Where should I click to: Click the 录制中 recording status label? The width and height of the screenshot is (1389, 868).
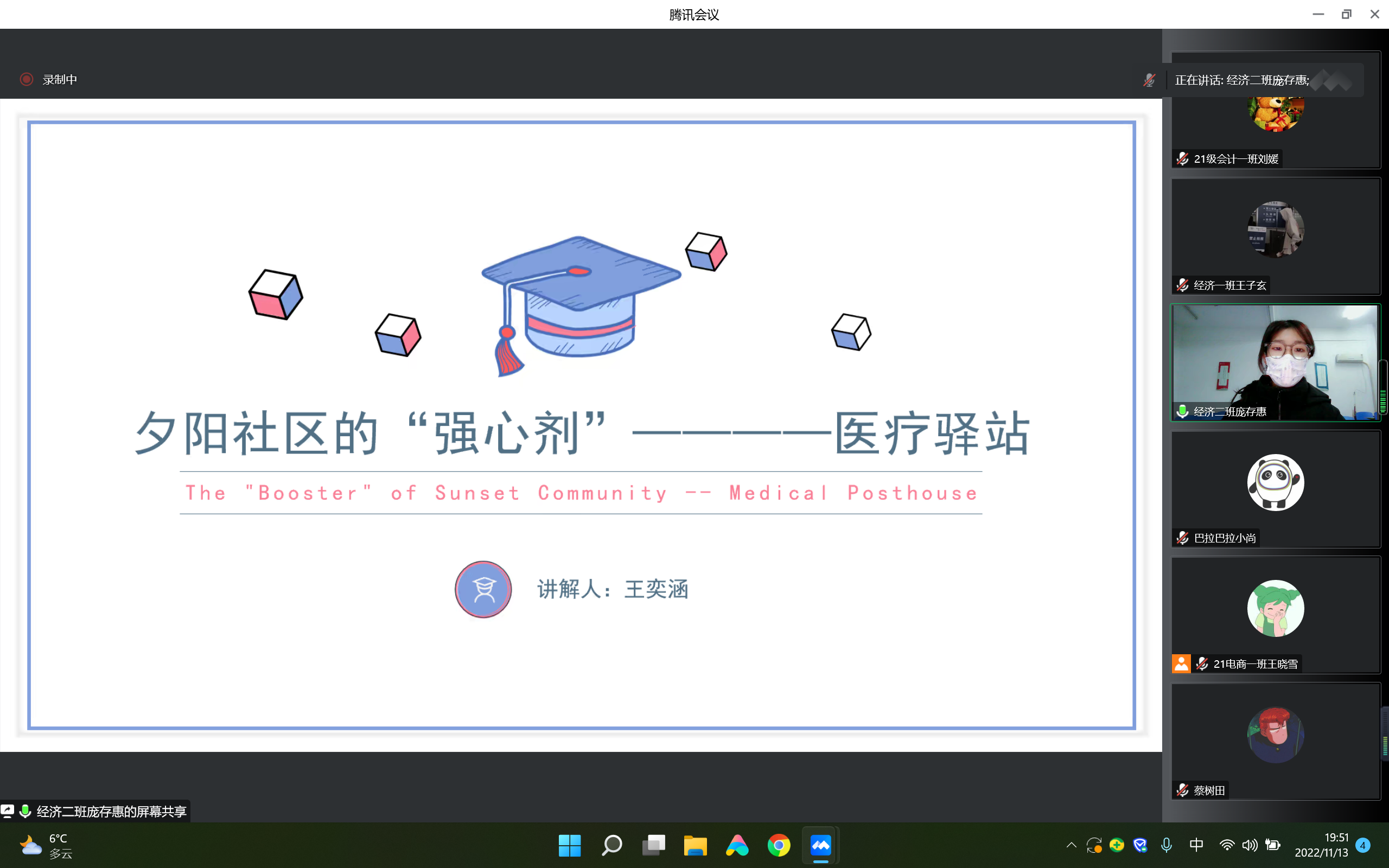(x=60, y=80)
